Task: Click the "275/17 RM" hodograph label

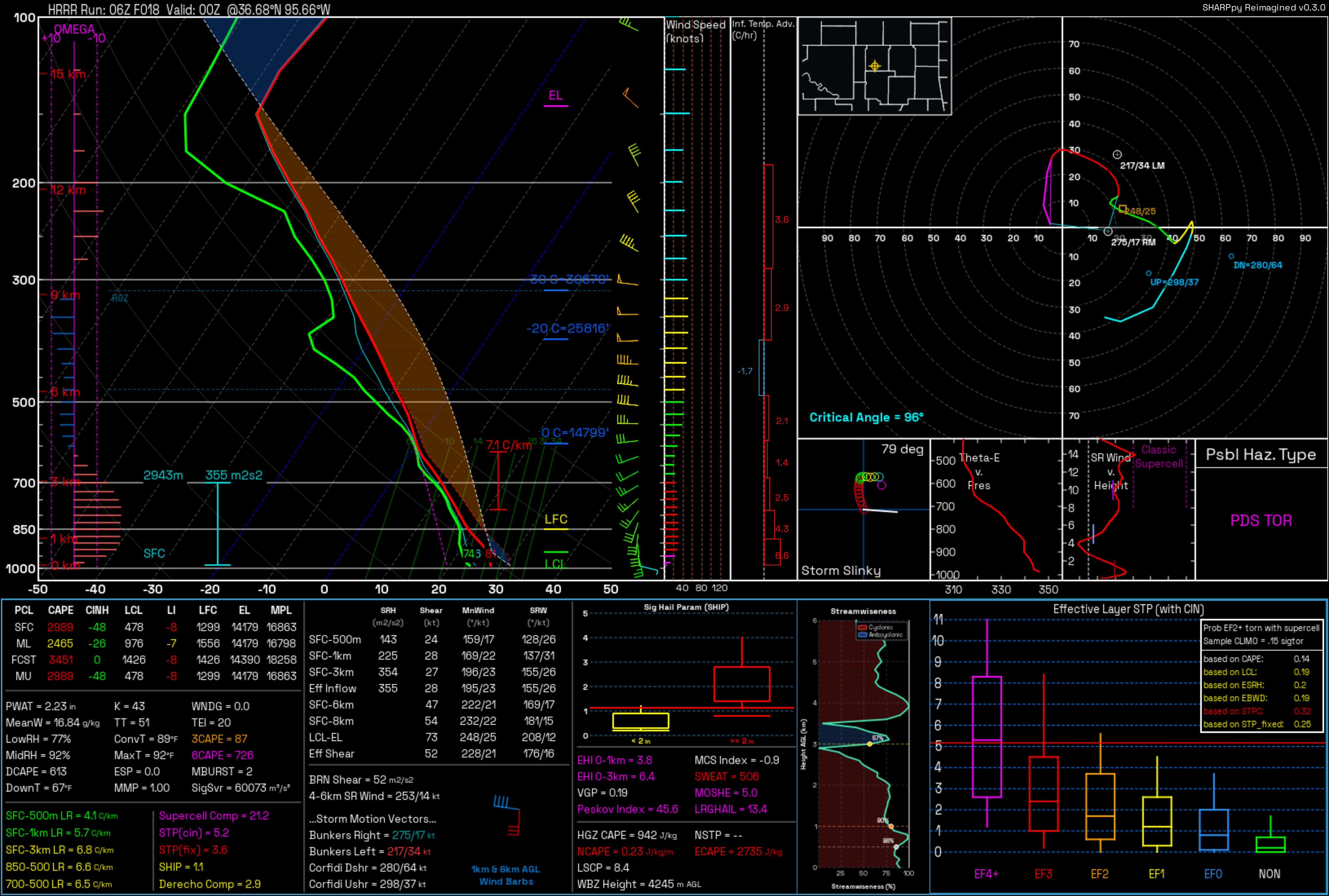Action: pos(1133,242)
